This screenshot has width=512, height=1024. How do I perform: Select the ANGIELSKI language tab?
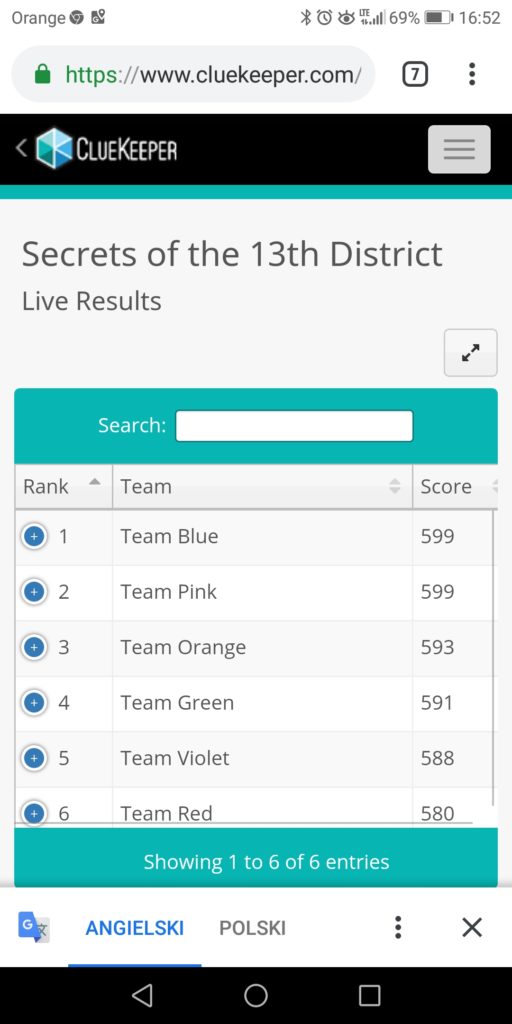coord(135,928)
